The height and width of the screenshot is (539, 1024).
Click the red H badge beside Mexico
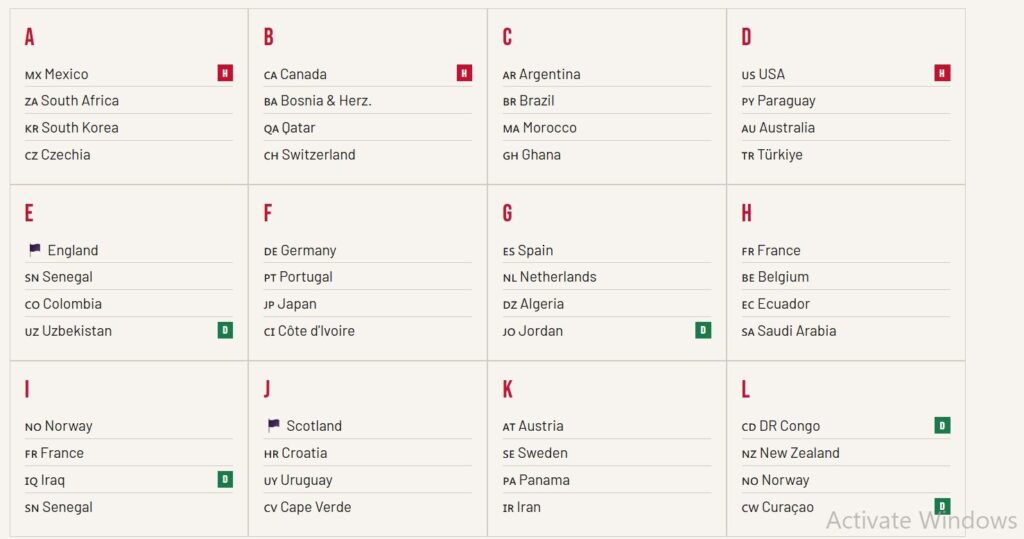[x=225, y=73]
